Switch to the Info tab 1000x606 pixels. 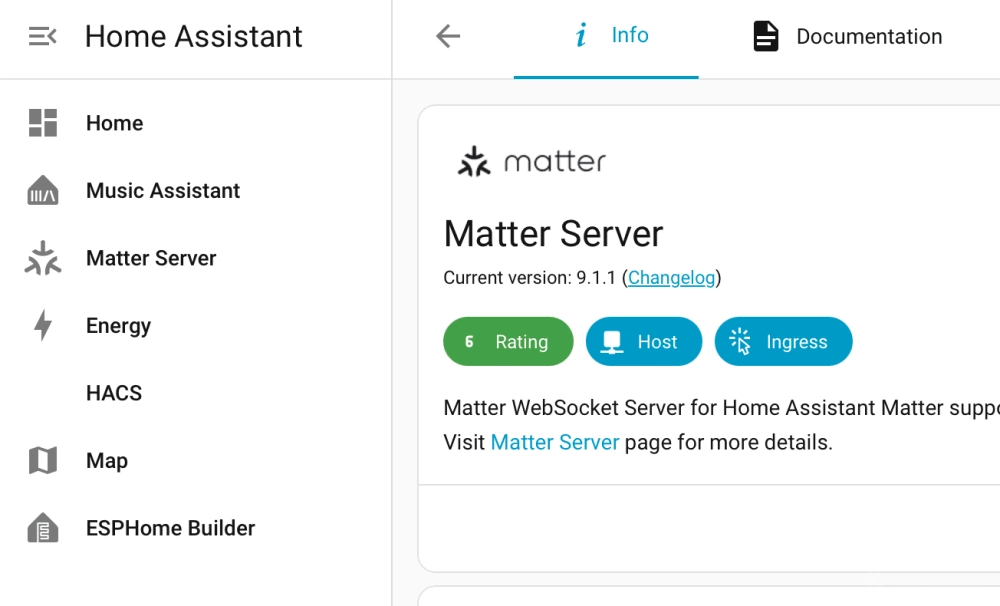pos(606,38)
